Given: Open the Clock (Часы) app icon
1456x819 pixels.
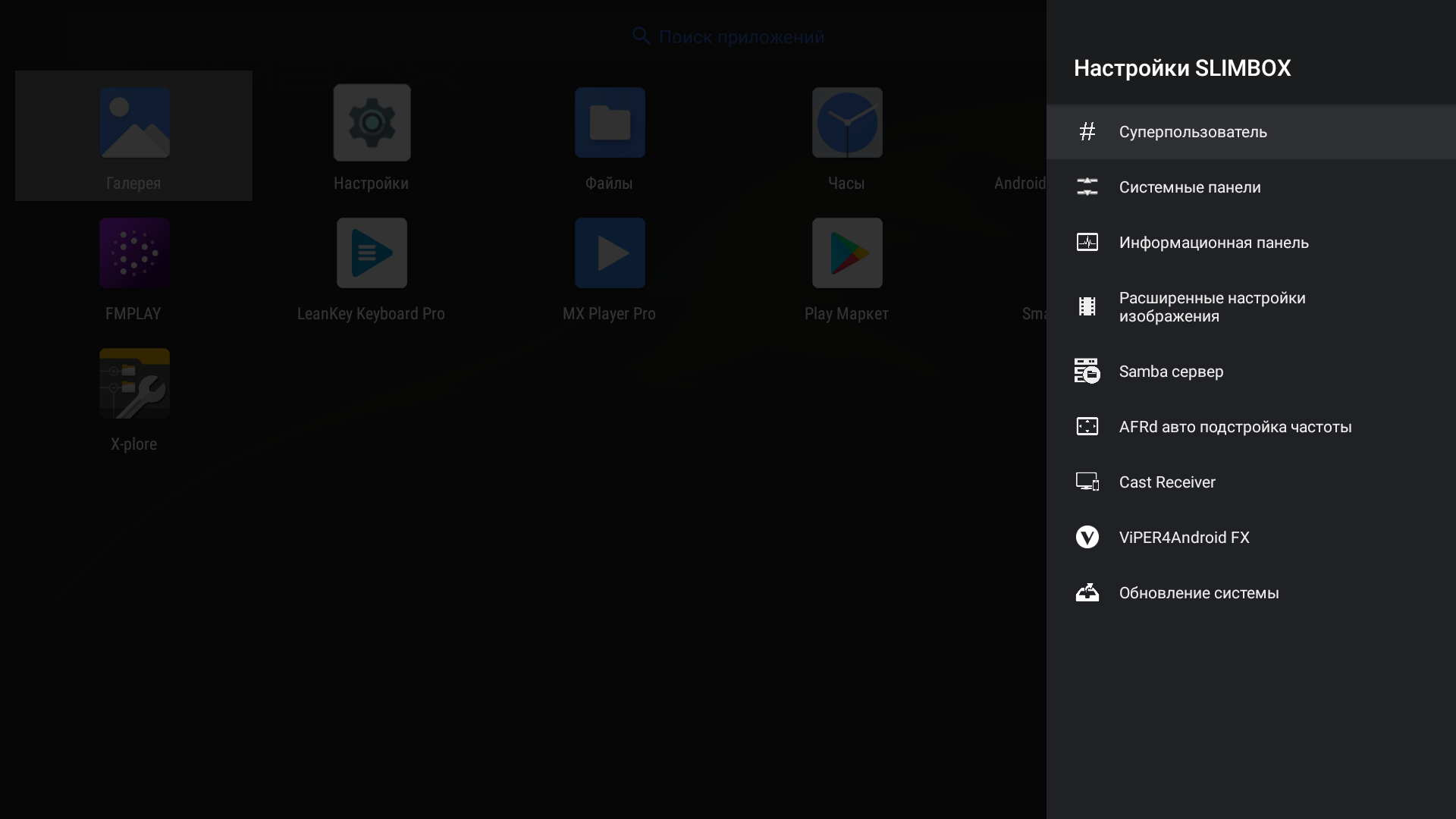Looking at the screenshot, I should 847,123.
